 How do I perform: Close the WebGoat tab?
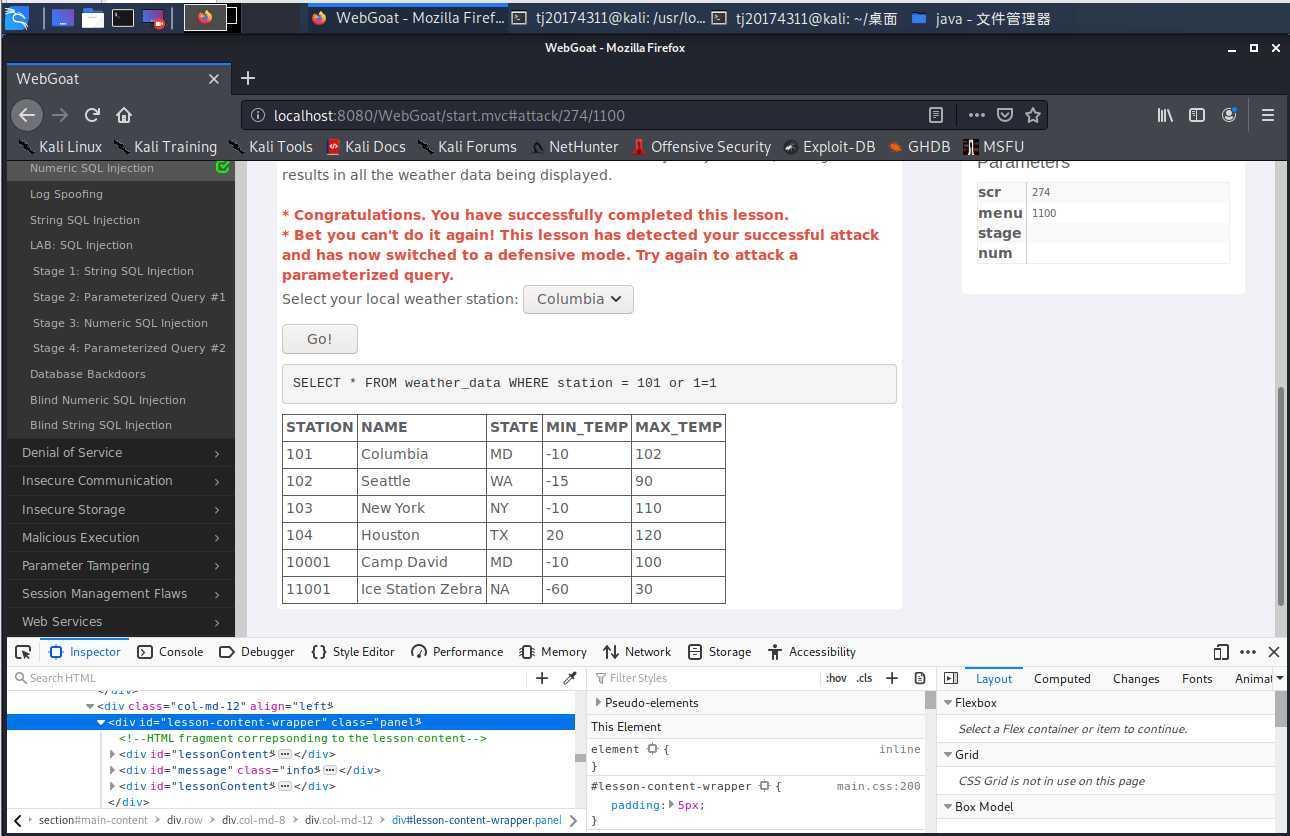pyautogui.click(x=213, y=79)
